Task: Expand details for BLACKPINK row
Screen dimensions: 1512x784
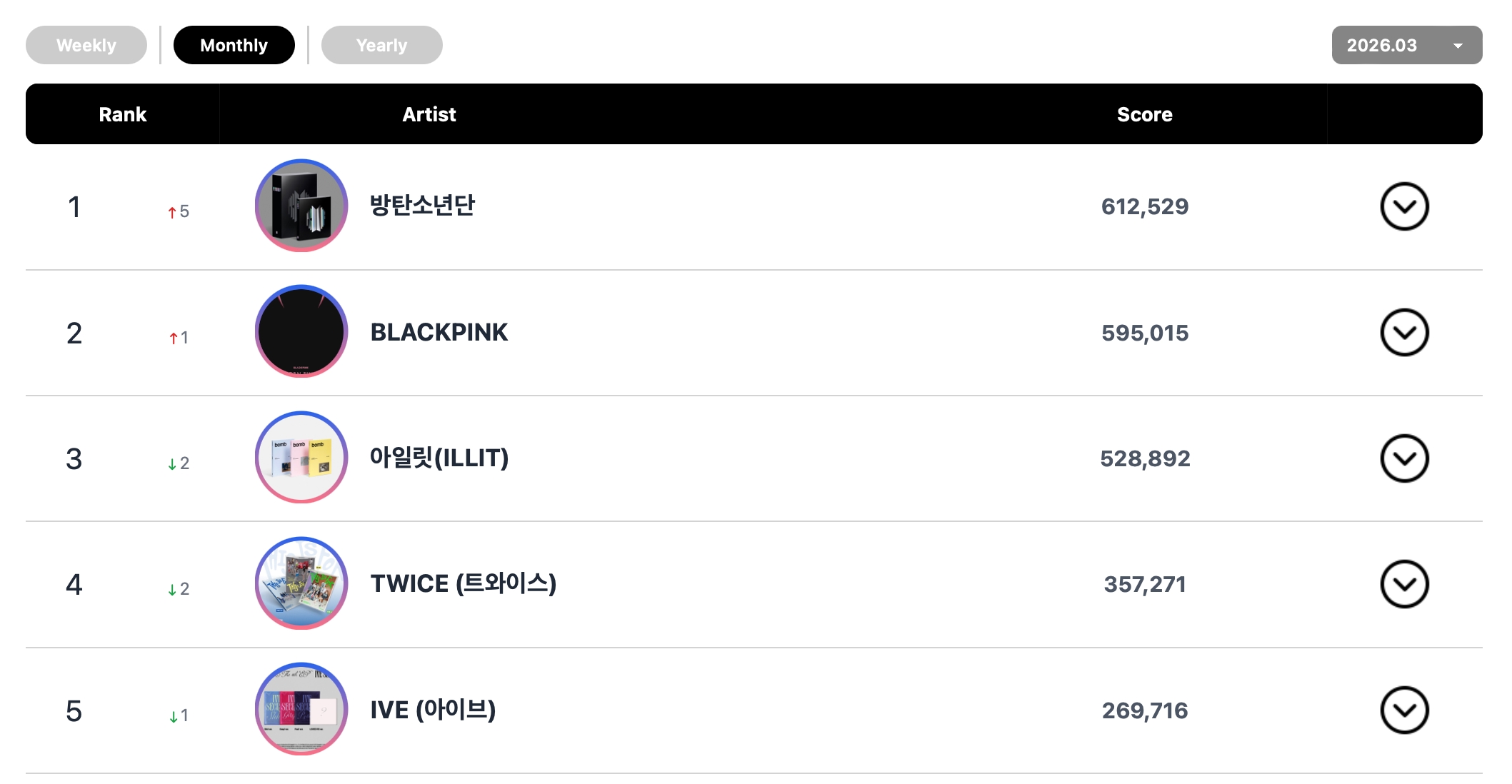Action: pos(1403,332)
